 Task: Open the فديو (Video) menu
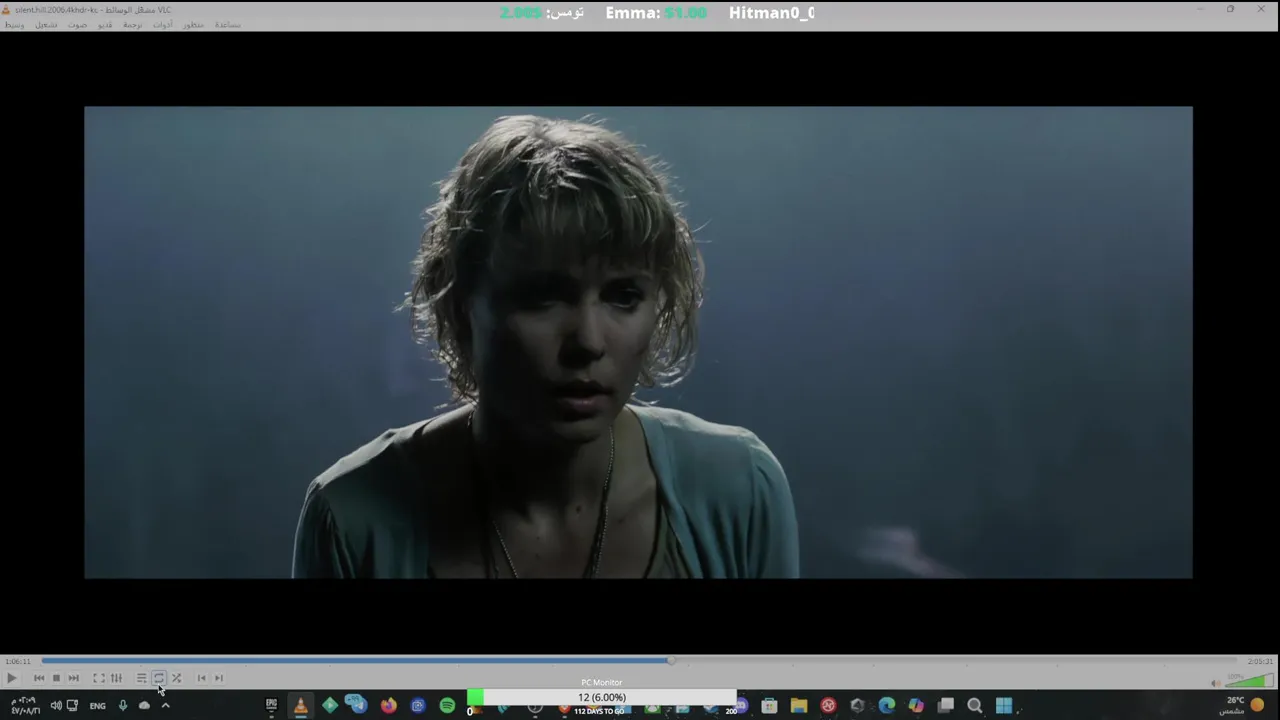click(x=105, y=24)
